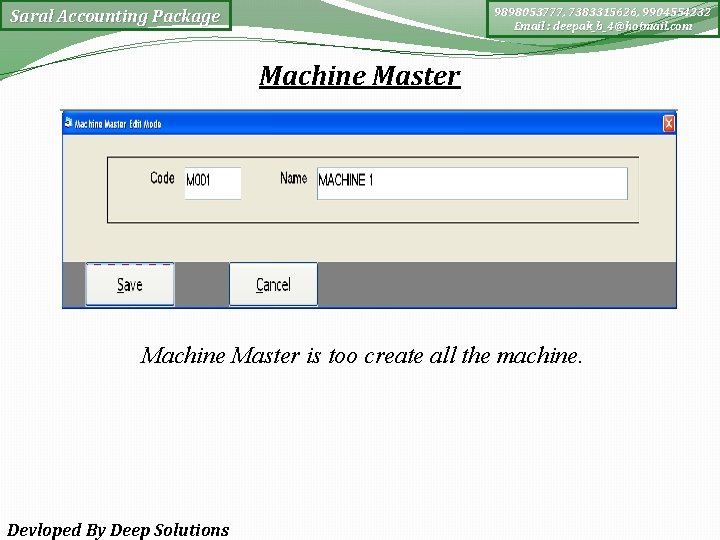Click the 'Saral Accounting Package' banner text
This screenshot has width=720, height=540.
pos(115,16)
